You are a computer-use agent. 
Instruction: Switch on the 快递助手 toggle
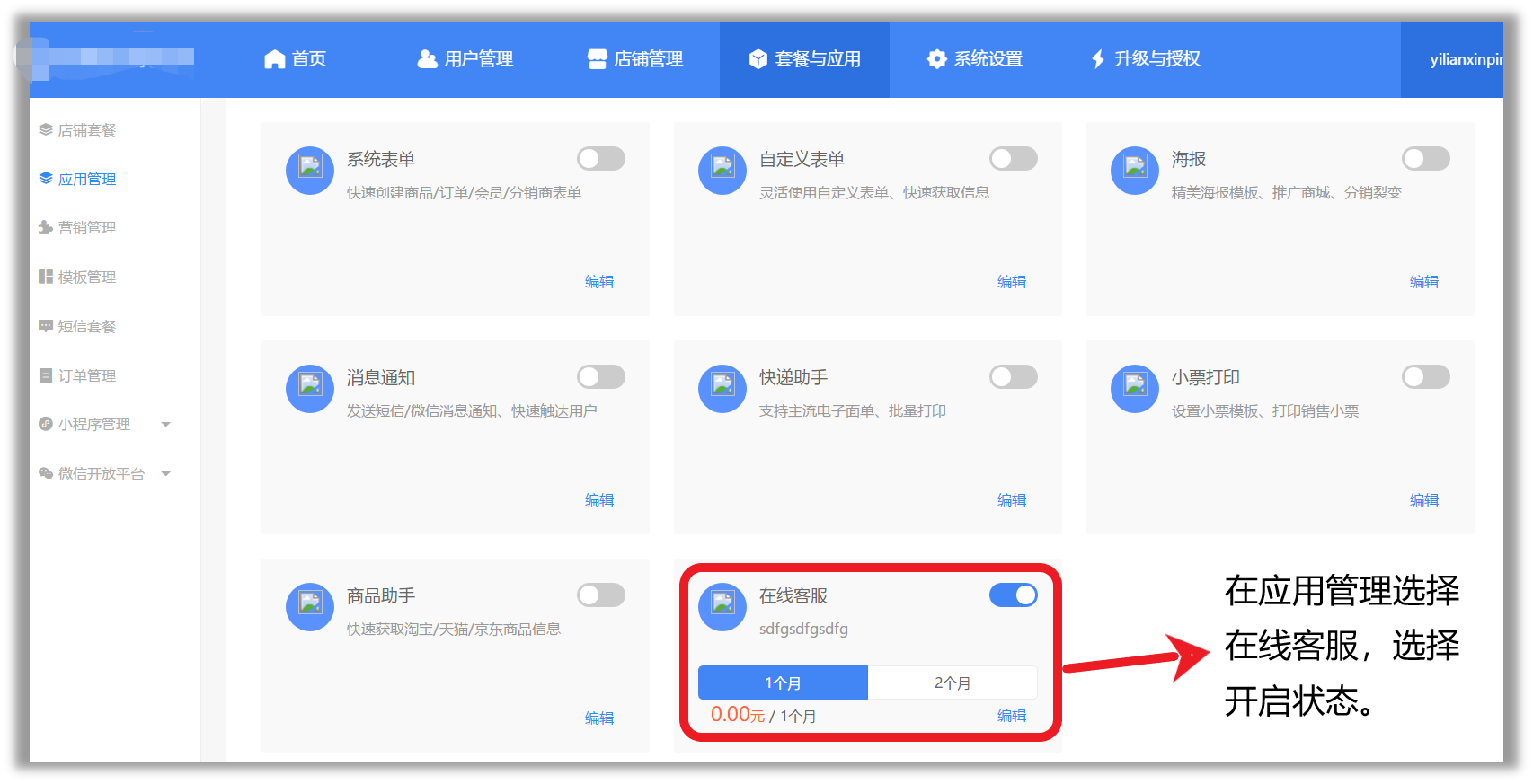[1014, 377]
